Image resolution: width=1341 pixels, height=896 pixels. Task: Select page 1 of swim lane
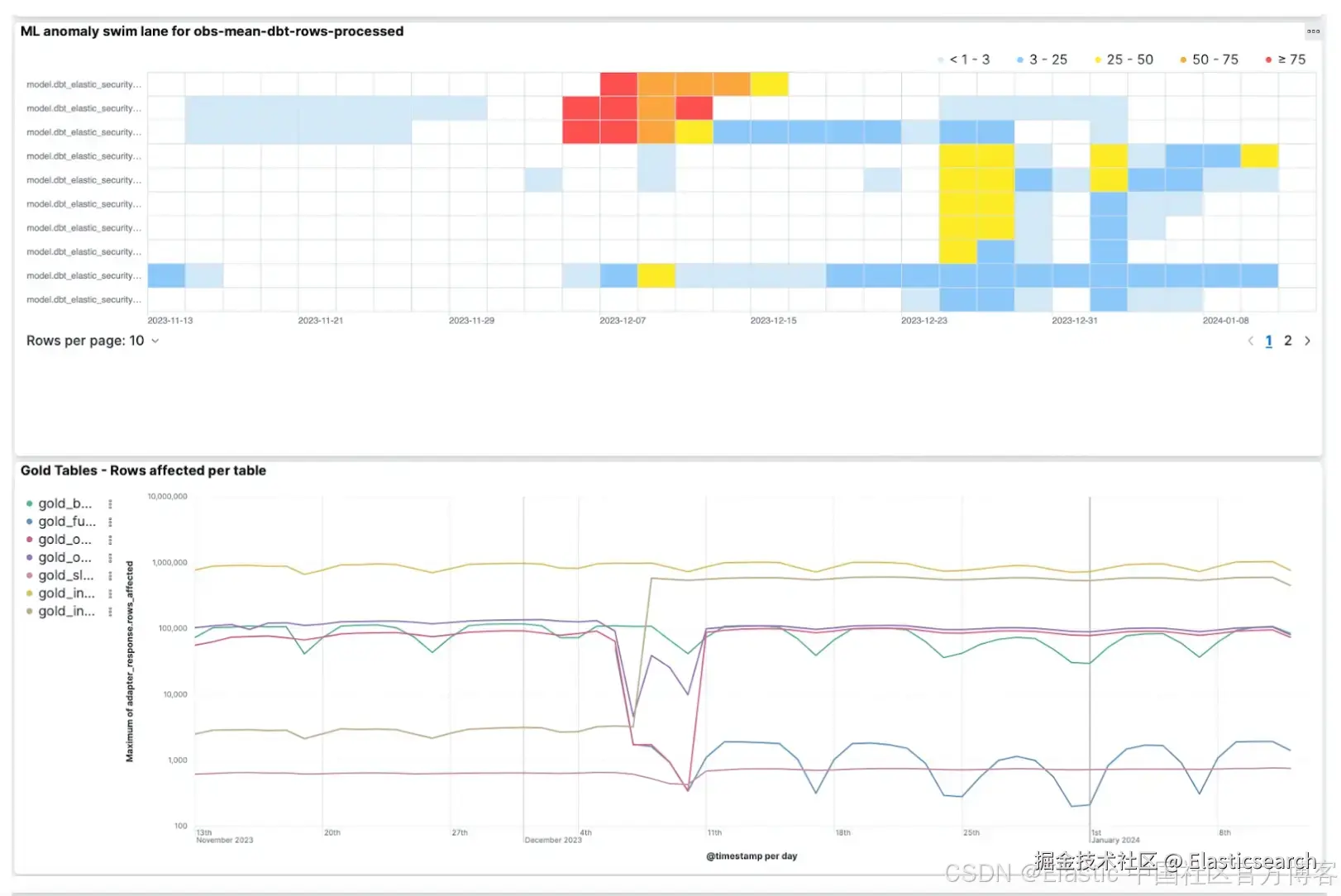pyautogui.click(x=1269, y=341)
